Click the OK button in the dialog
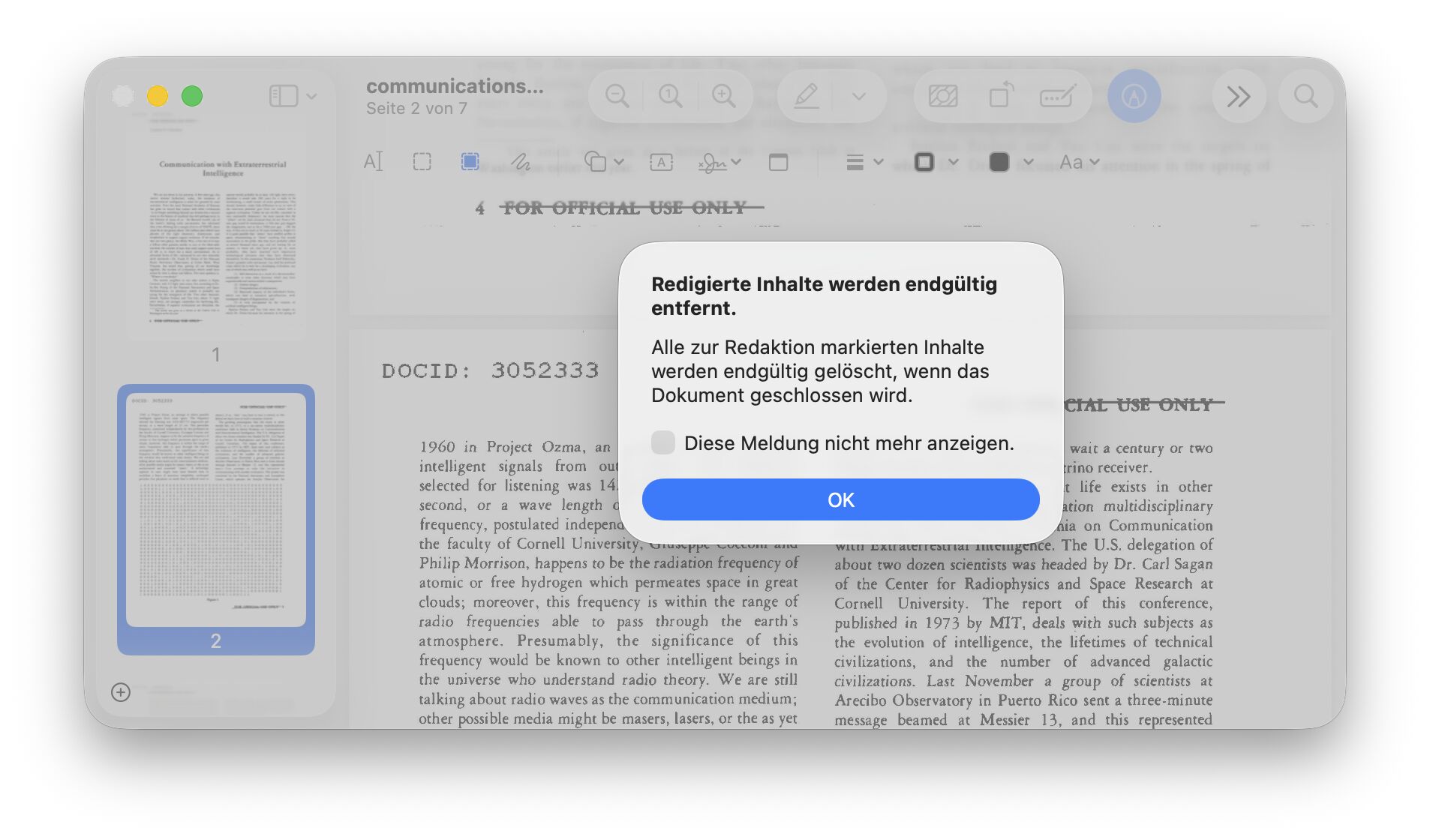Screen dimensions: 1430x840 coord(840,499)
